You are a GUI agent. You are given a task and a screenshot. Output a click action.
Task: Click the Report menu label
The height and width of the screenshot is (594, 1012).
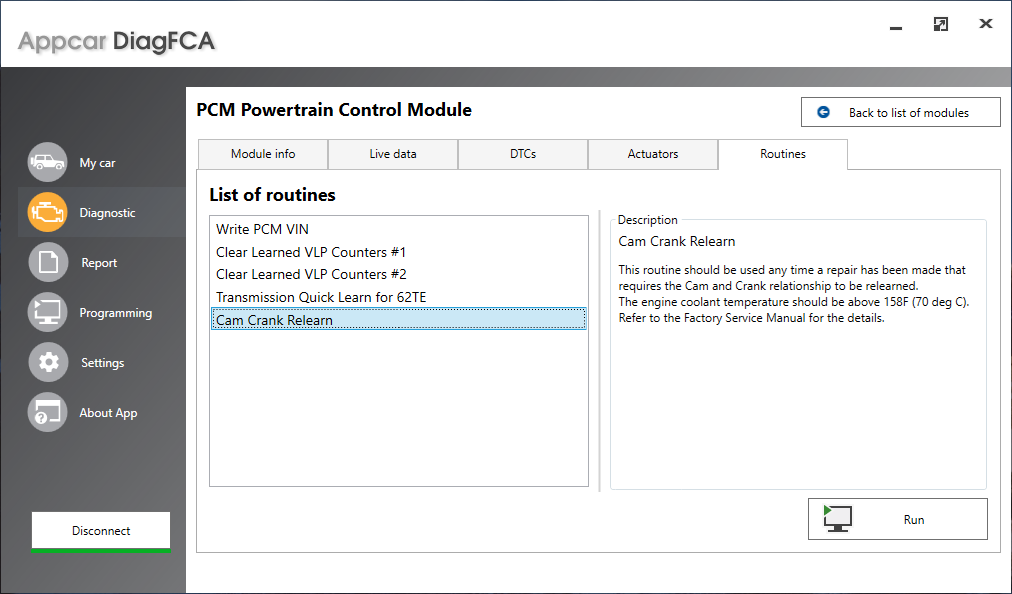pyautogui.click(x=99, y=263)
